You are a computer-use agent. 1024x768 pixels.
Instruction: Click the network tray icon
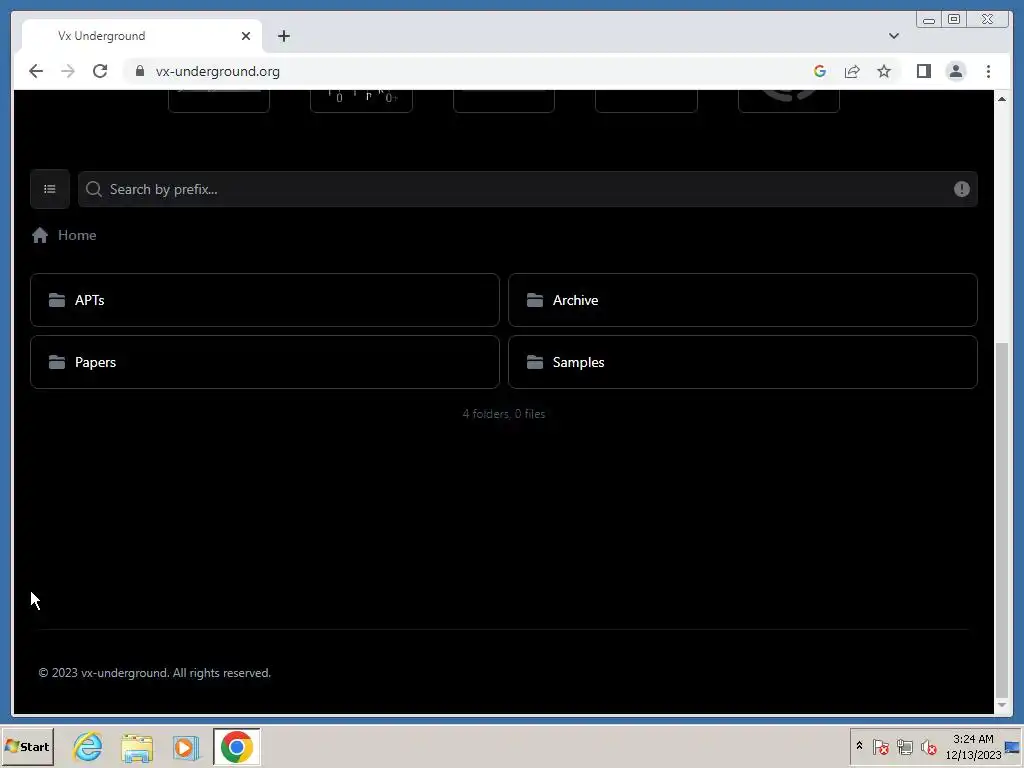coord(904,747)
